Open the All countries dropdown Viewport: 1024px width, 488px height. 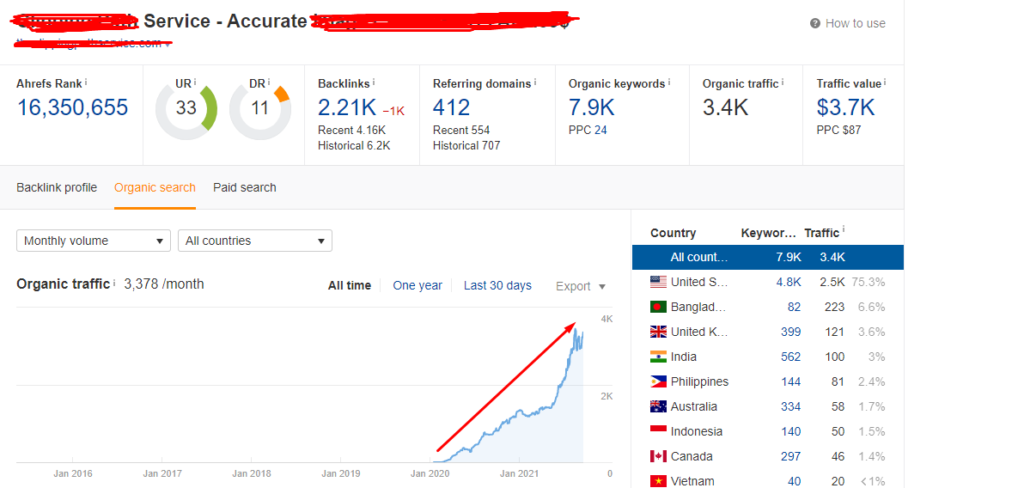coord(254,241)
